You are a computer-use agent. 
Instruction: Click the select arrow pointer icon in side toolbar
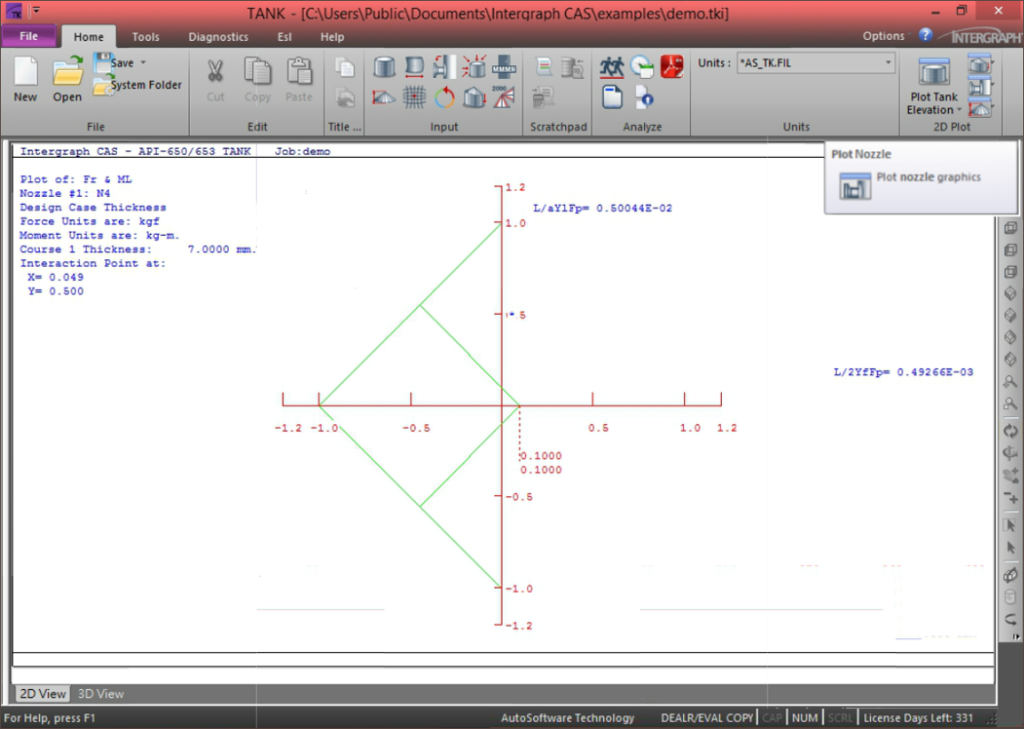(1010, 526)
